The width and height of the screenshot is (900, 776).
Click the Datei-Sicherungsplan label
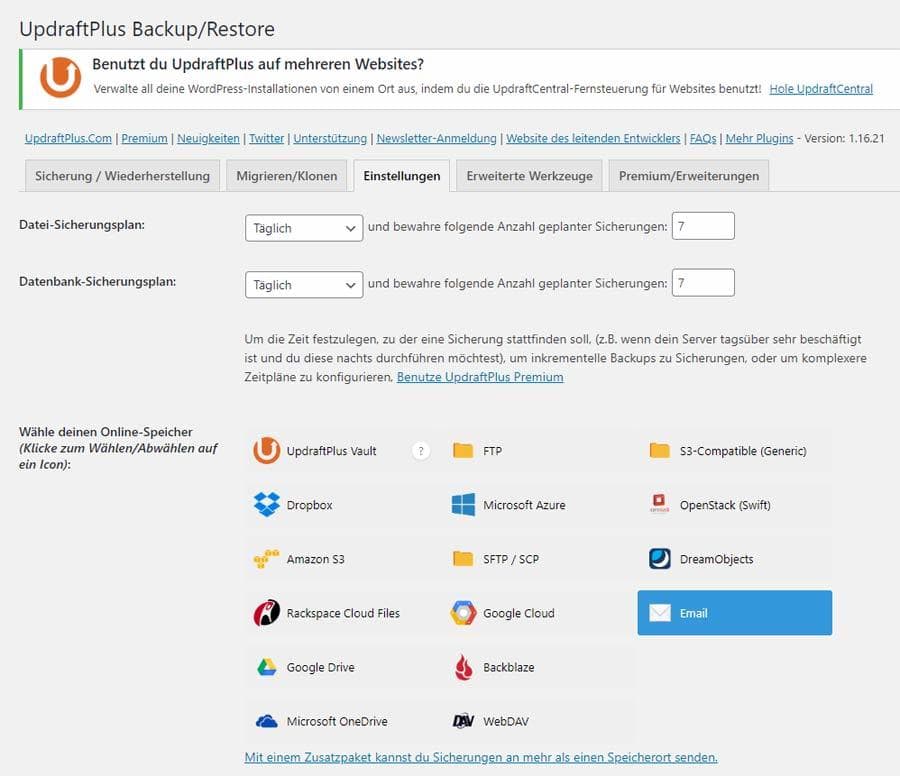[x=82, y=225]
